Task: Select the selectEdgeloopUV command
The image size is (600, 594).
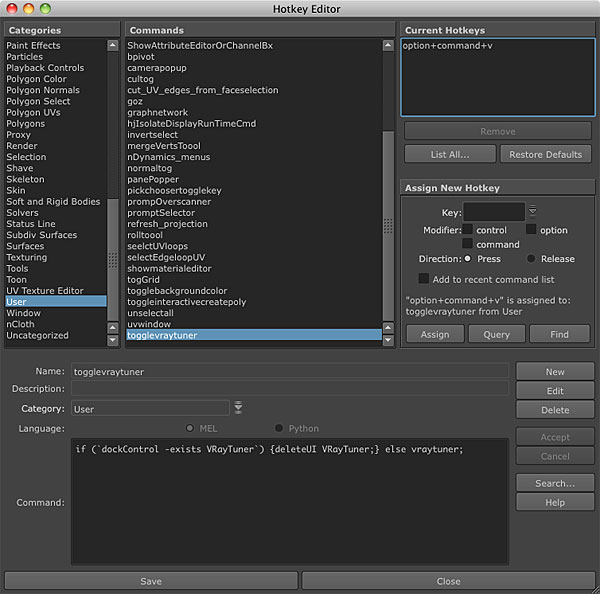Action: [x=254, y=257]
